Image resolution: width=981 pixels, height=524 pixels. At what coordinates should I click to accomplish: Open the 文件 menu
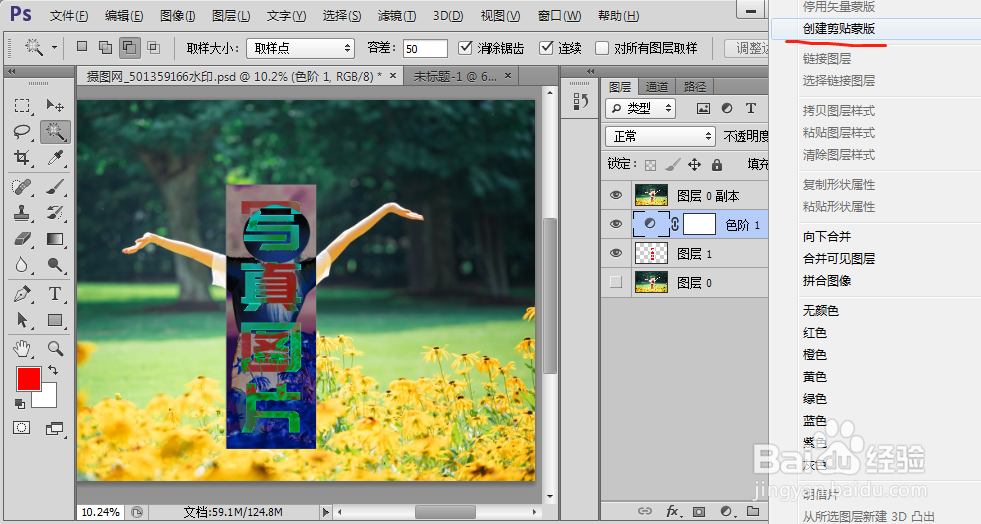[69, 16]
